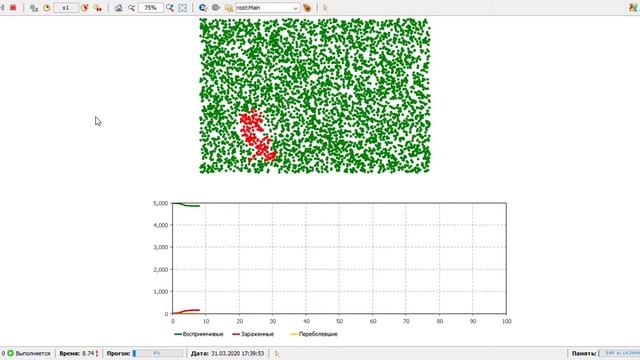Click the 75% zoom level field
The height and width of the screenshot is (360, 640).
tap(151, 8)
